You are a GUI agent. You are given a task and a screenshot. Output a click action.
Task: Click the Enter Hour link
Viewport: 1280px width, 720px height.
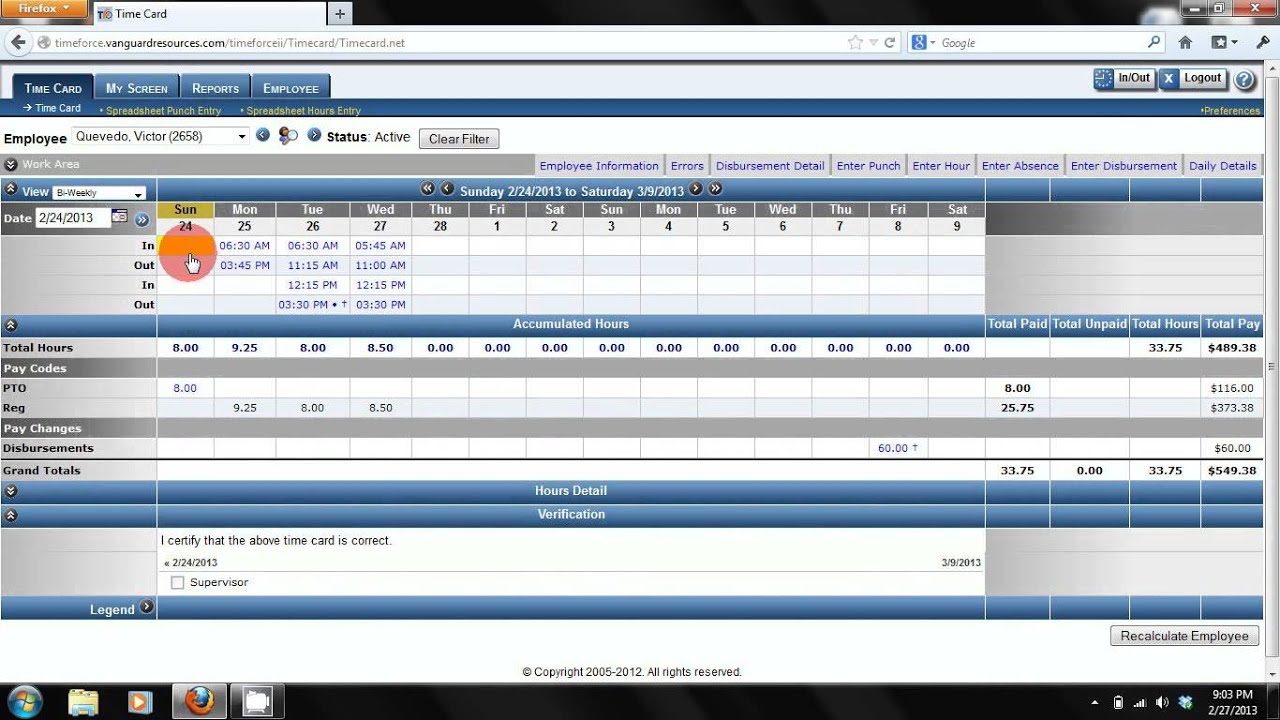click(941, 166)
